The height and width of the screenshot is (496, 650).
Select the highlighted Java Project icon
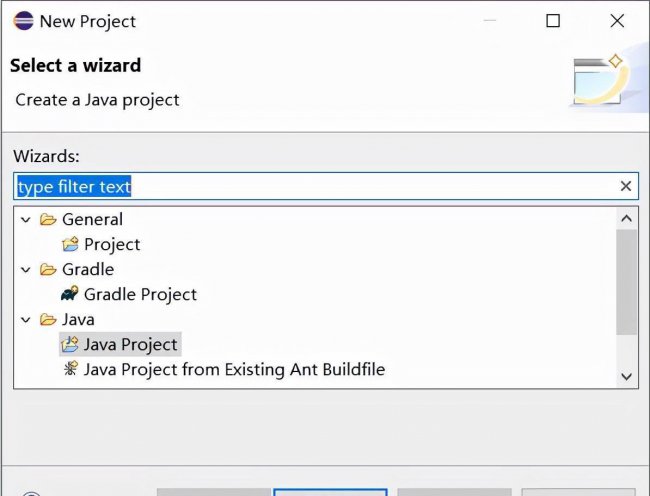point(70,344)
